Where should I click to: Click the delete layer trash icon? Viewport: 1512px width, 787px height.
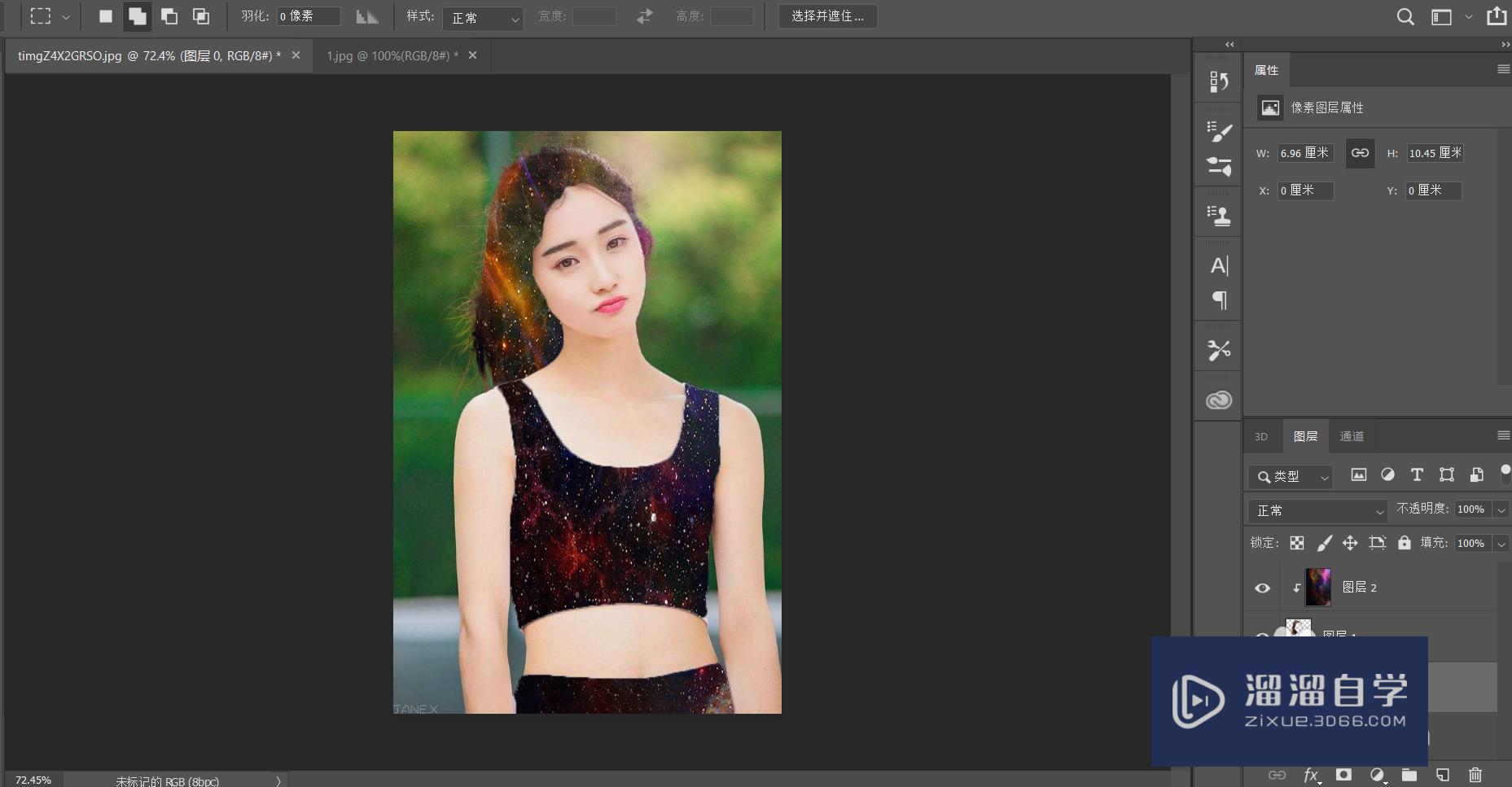(x=1475, y=775)
